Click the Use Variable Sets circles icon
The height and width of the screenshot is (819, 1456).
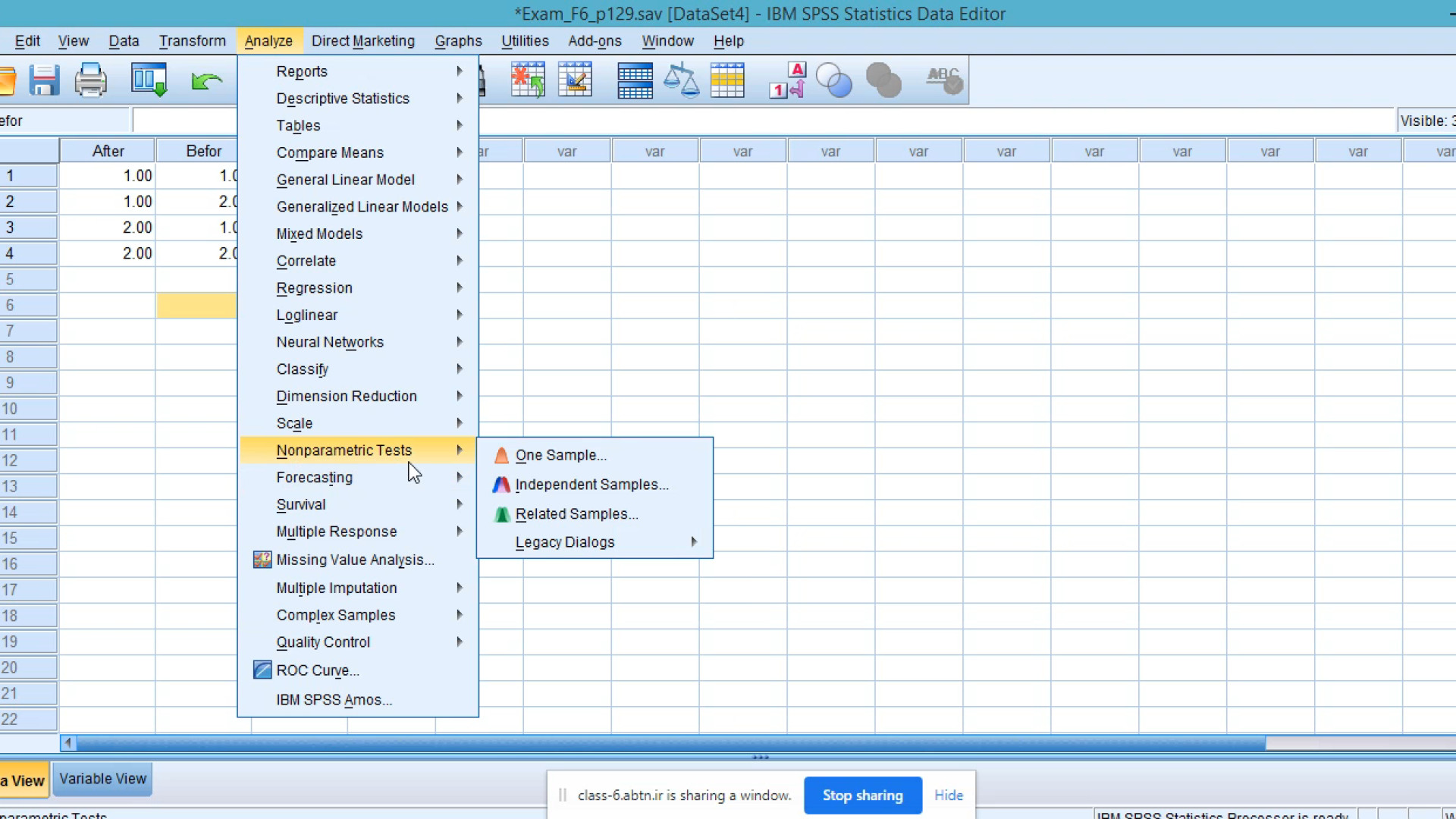pos(834,80)
